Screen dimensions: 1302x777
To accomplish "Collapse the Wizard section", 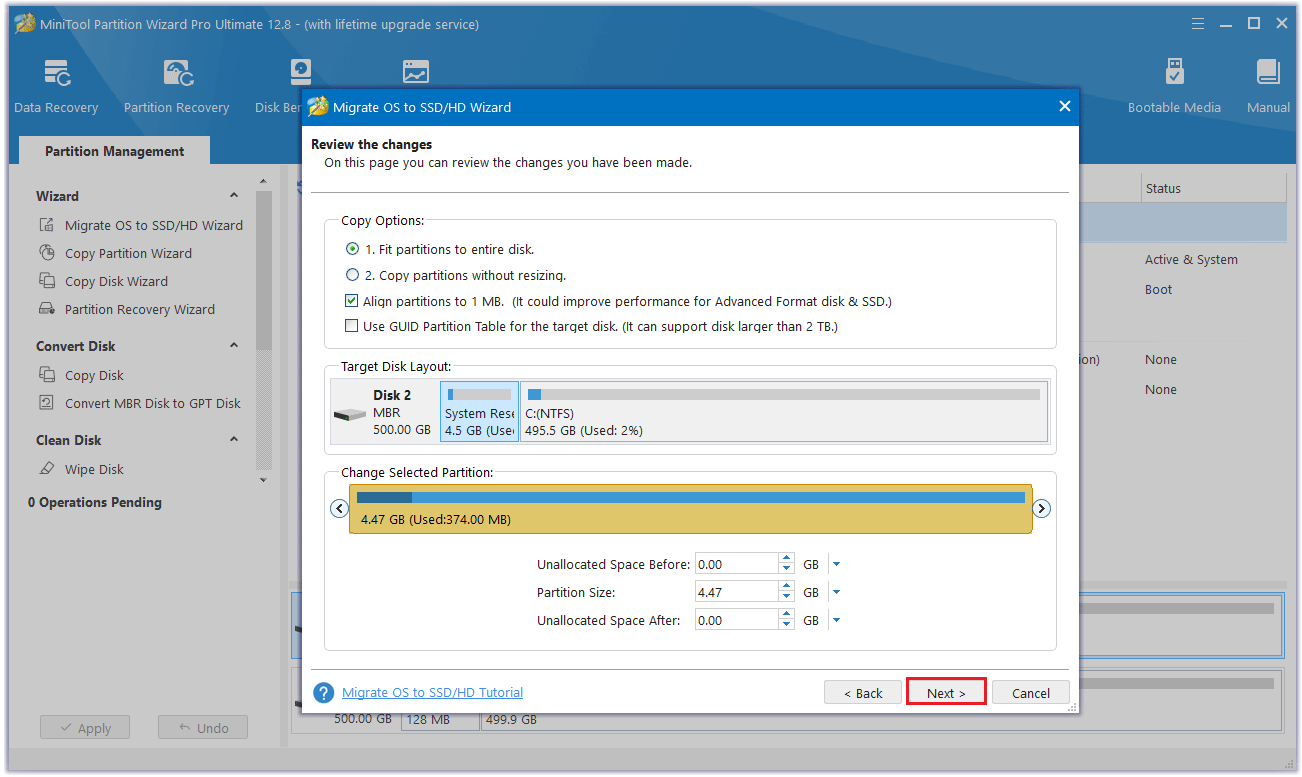I will click(x=234, y=196).
